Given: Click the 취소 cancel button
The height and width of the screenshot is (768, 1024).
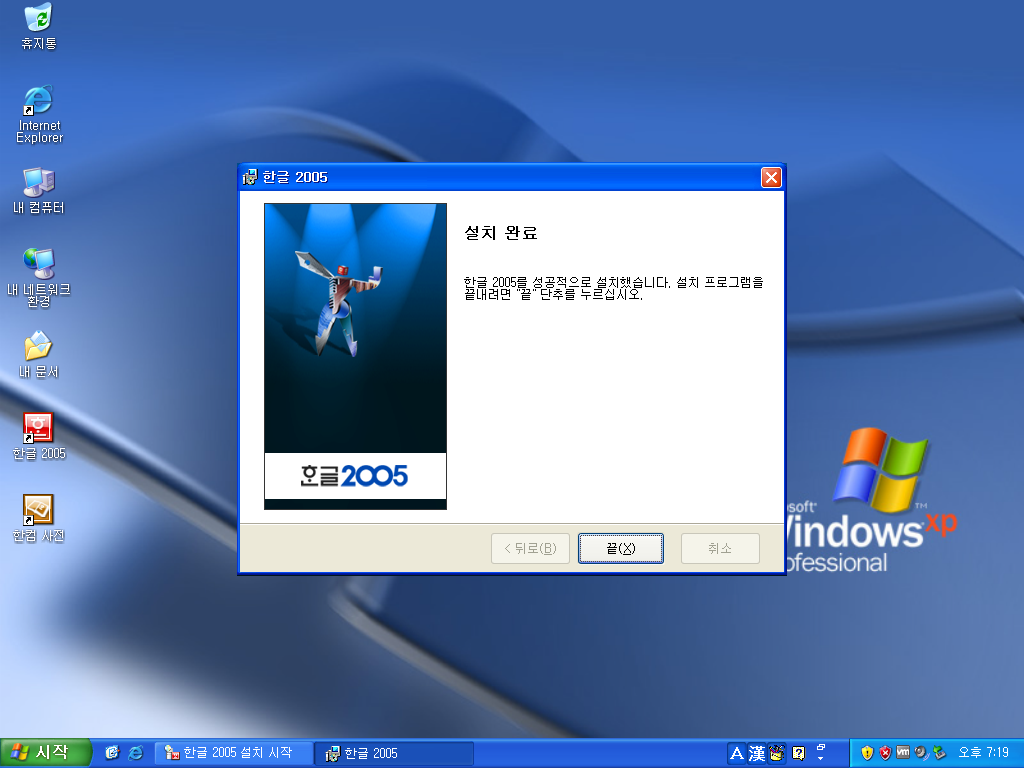Looking at the screenshot, I should coord(720,548).
